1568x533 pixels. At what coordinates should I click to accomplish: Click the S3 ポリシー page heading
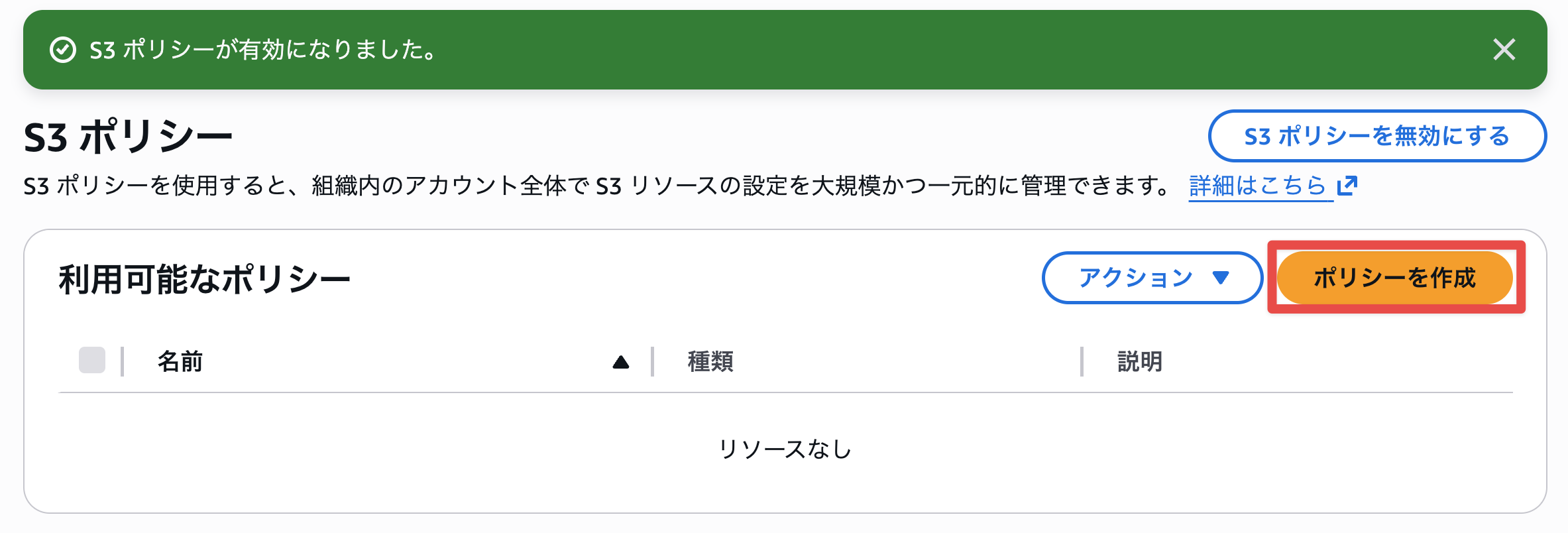click(128, 137)
